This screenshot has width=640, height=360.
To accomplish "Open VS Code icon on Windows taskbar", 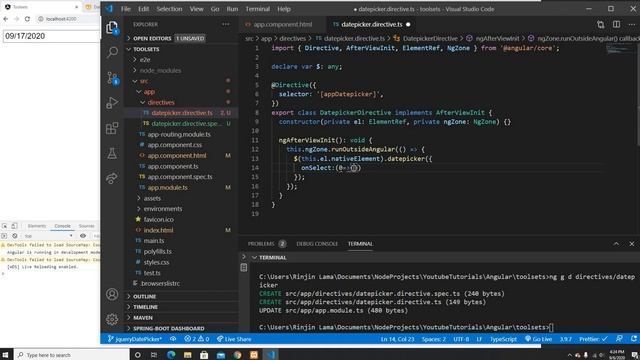I will [271, 355].
